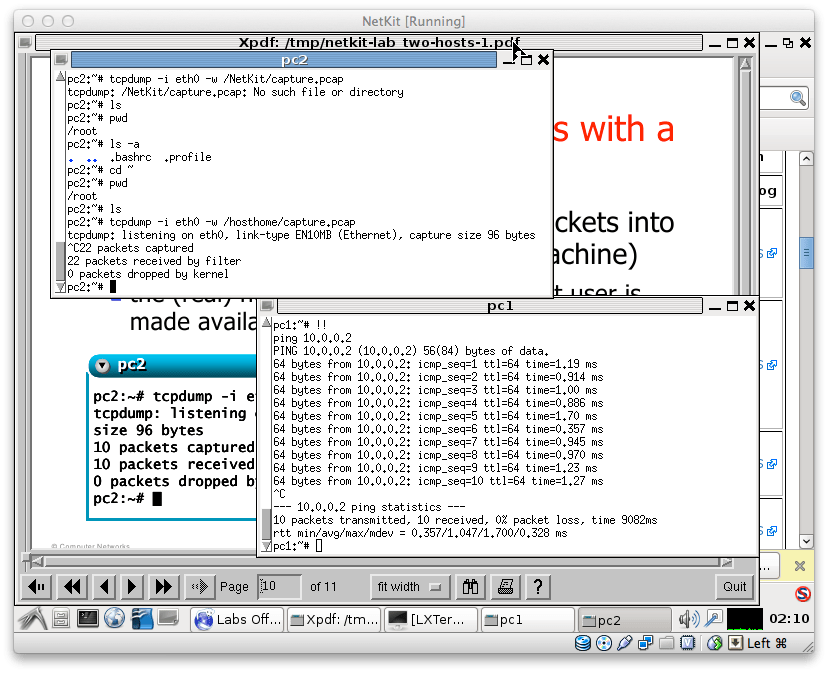Close the pc1 terminal window
This screenshot has height=673, width=828.
coord(749,306)
